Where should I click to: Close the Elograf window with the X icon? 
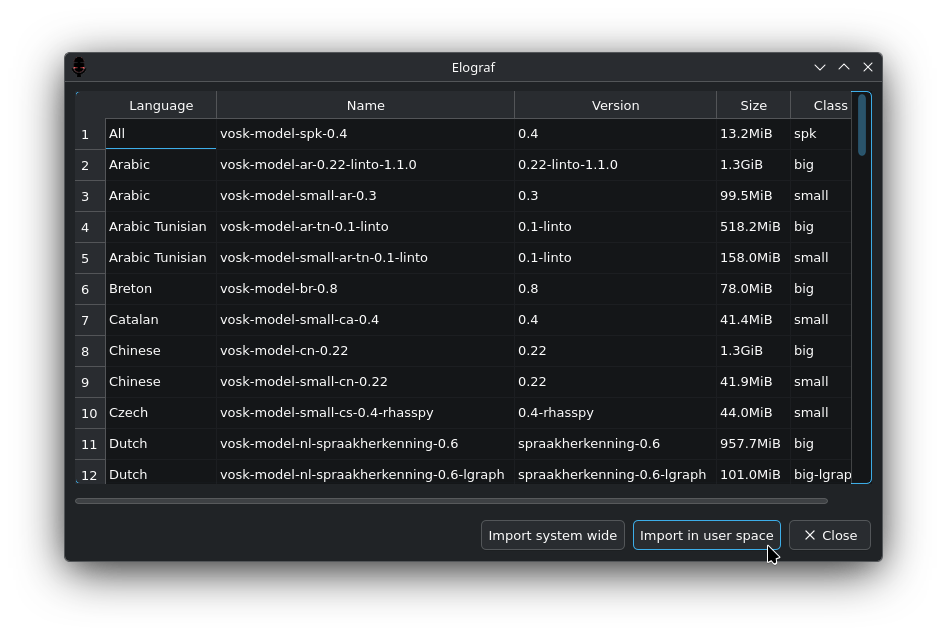pyautogui.click(x=868, y=67)
